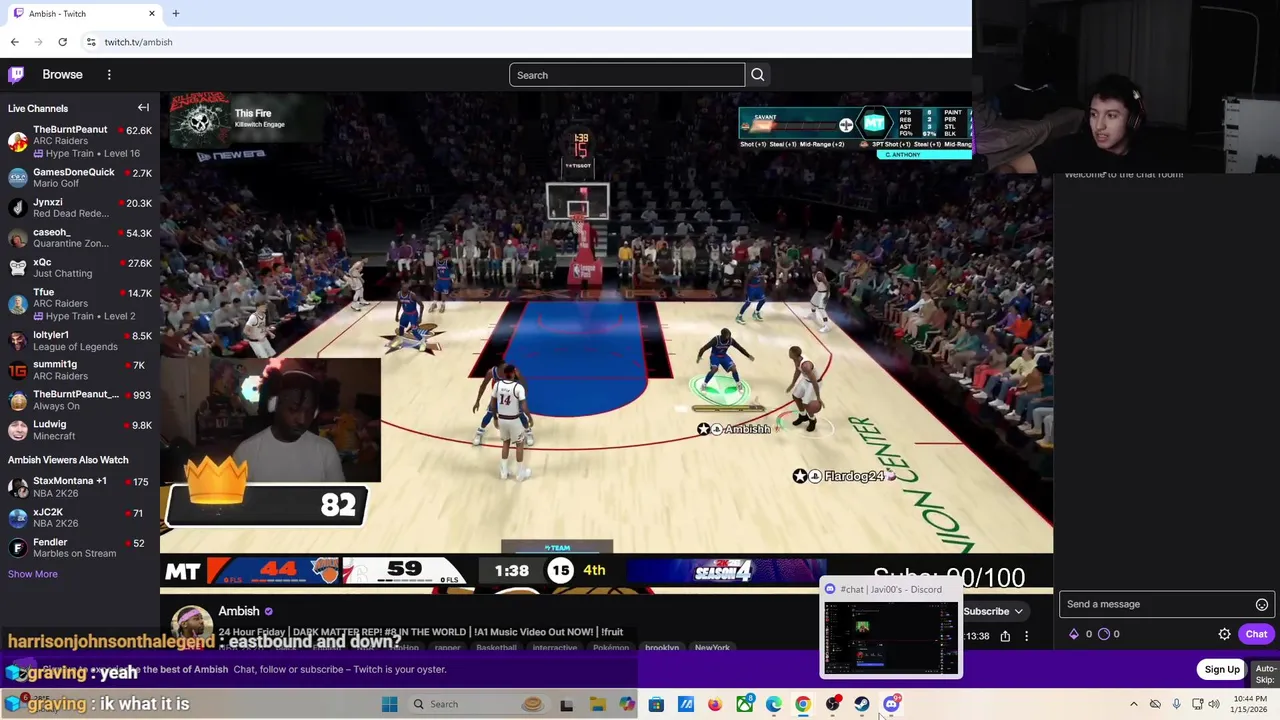The image size is (1280, 720).
Task: Open the Discord #chat window preview thumbnail
Action: click(890, 638)
